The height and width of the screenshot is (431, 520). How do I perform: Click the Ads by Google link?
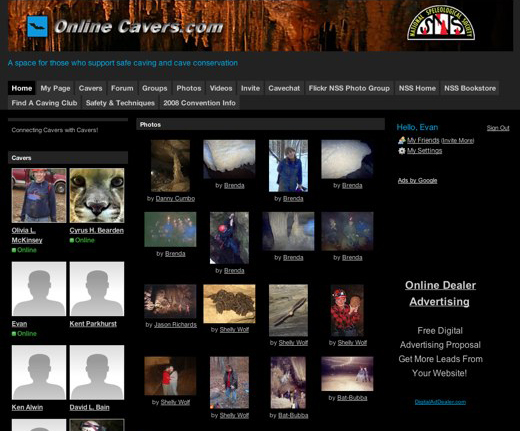(x=417, y=180)
